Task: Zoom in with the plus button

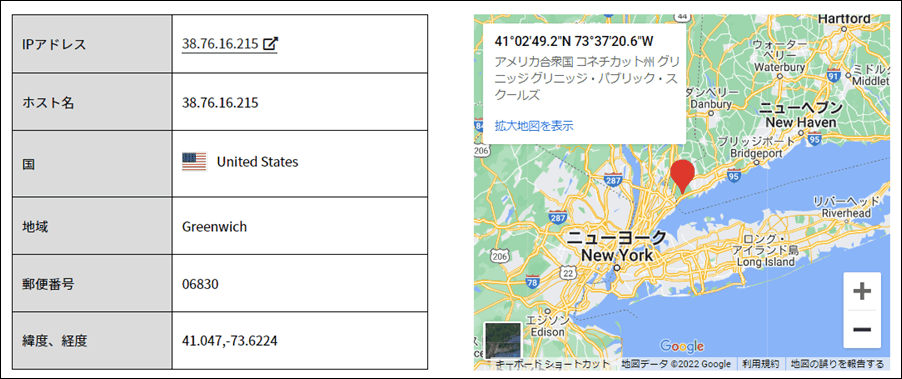Action: click(862, 292)
